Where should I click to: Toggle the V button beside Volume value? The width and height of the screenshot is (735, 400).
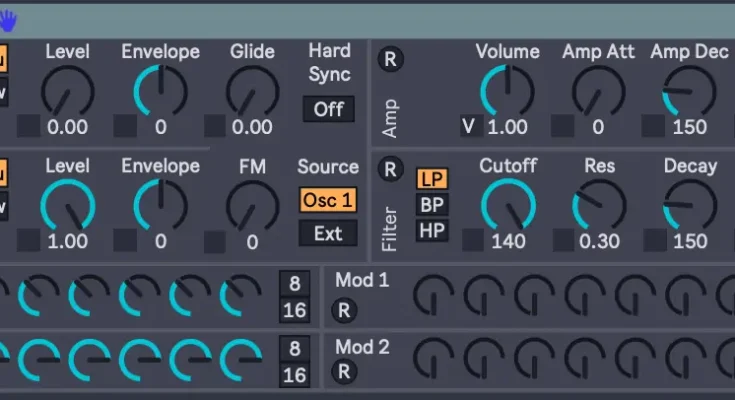click(468, 126)
